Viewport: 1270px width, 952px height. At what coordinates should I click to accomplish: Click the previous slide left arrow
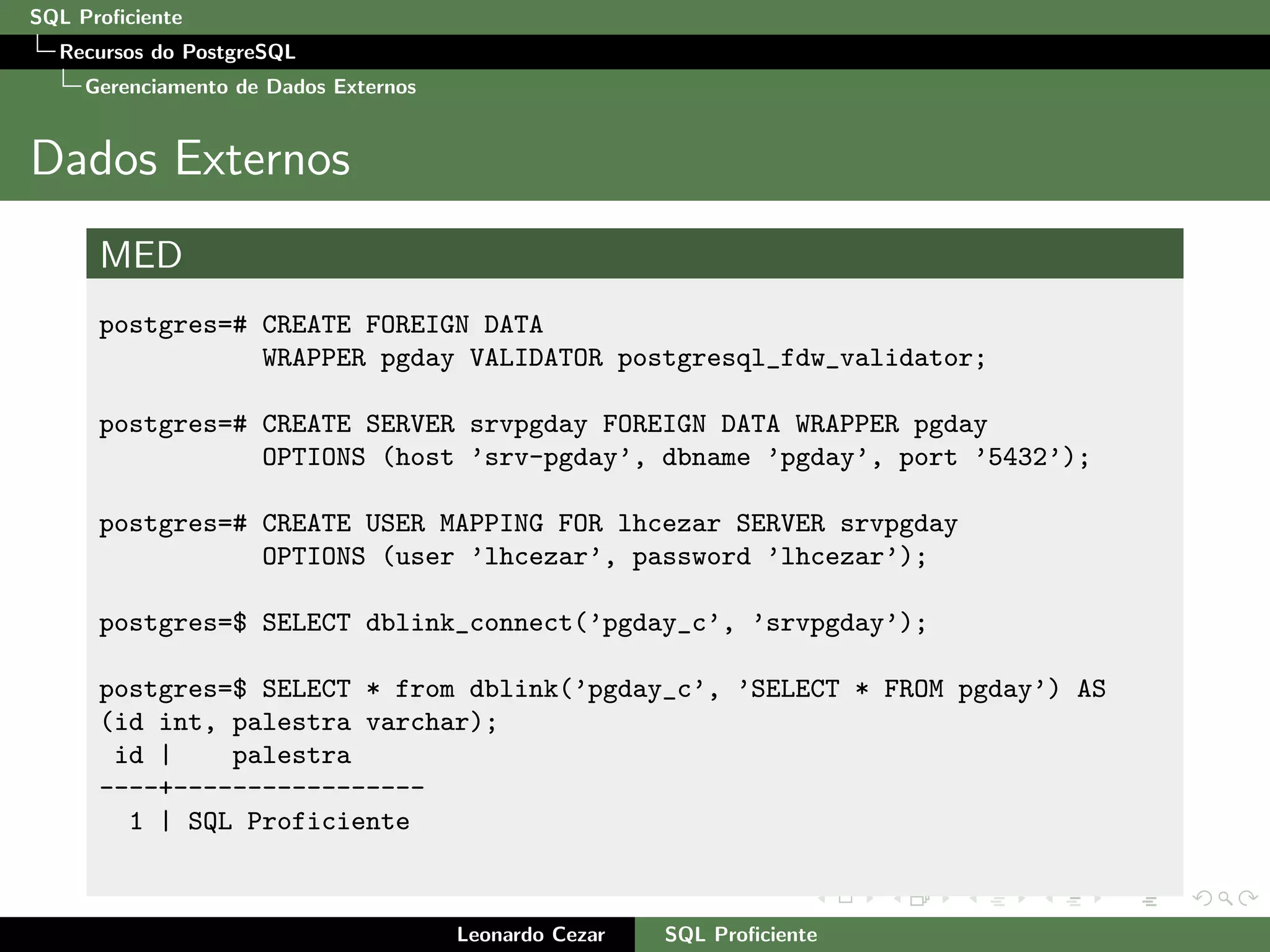pos(821,899)
